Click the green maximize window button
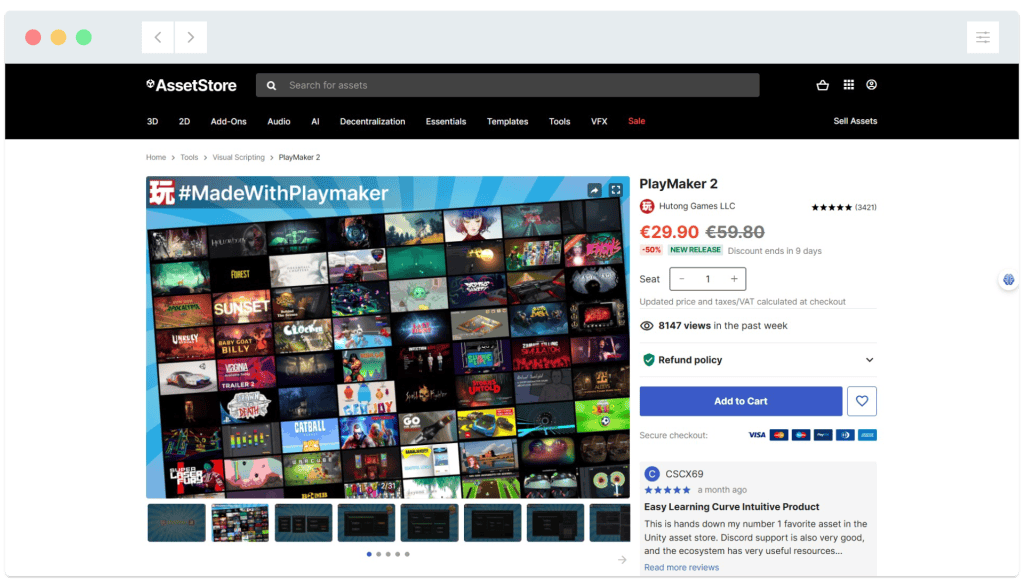 pos(84,37)
